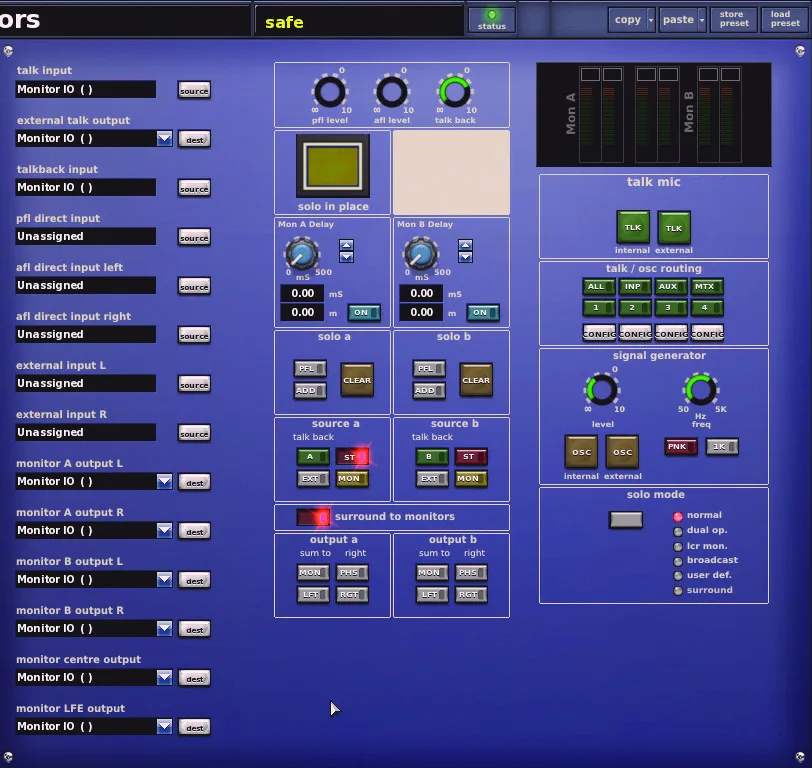Image resolution: width=812 pixels, height=768 pixels.
Task: Open copy options dropdown arrow
Action: click(x=651, y=20)
